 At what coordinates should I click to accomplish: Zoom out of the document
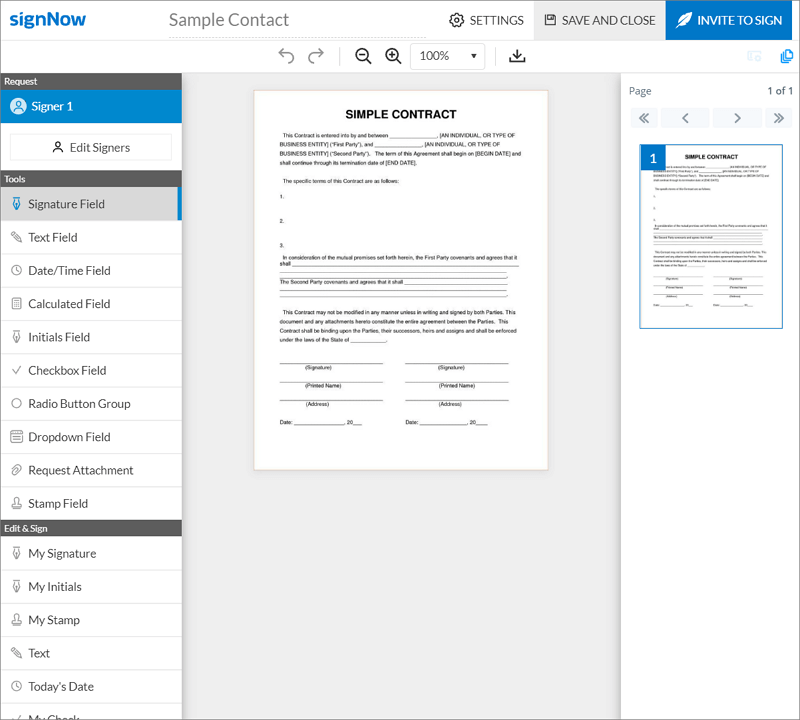pos(363,56)
